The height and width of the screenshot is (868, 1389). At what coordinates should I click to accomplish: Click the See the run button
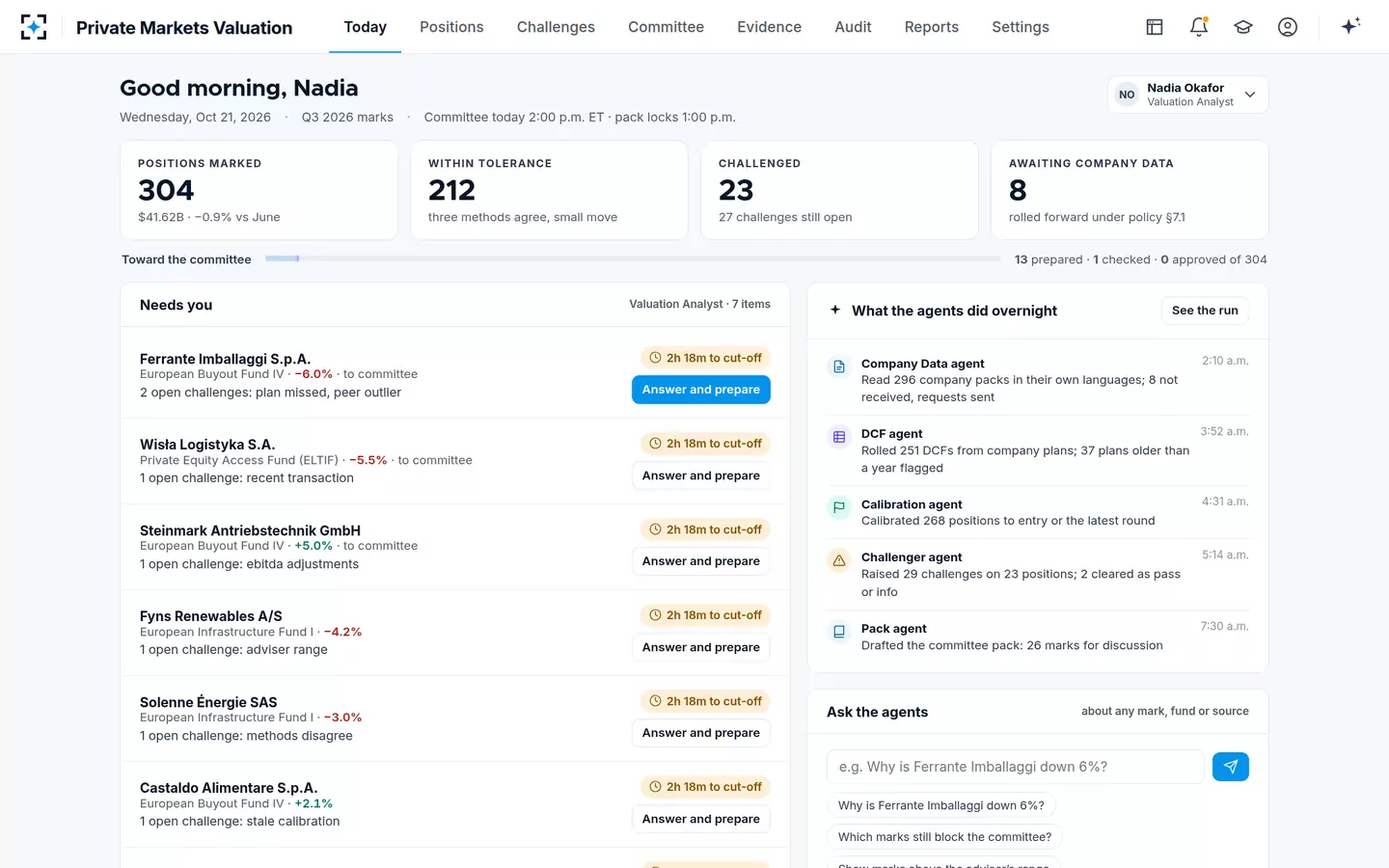click(x=1205, y=311)
